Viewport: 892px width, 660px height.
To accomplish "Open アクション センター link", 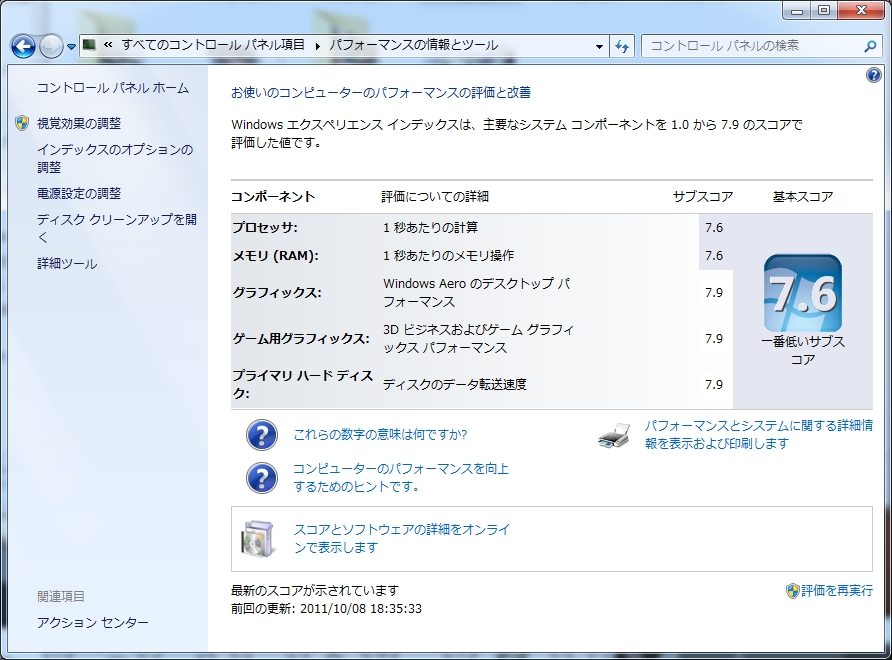I will pos(93,622).
